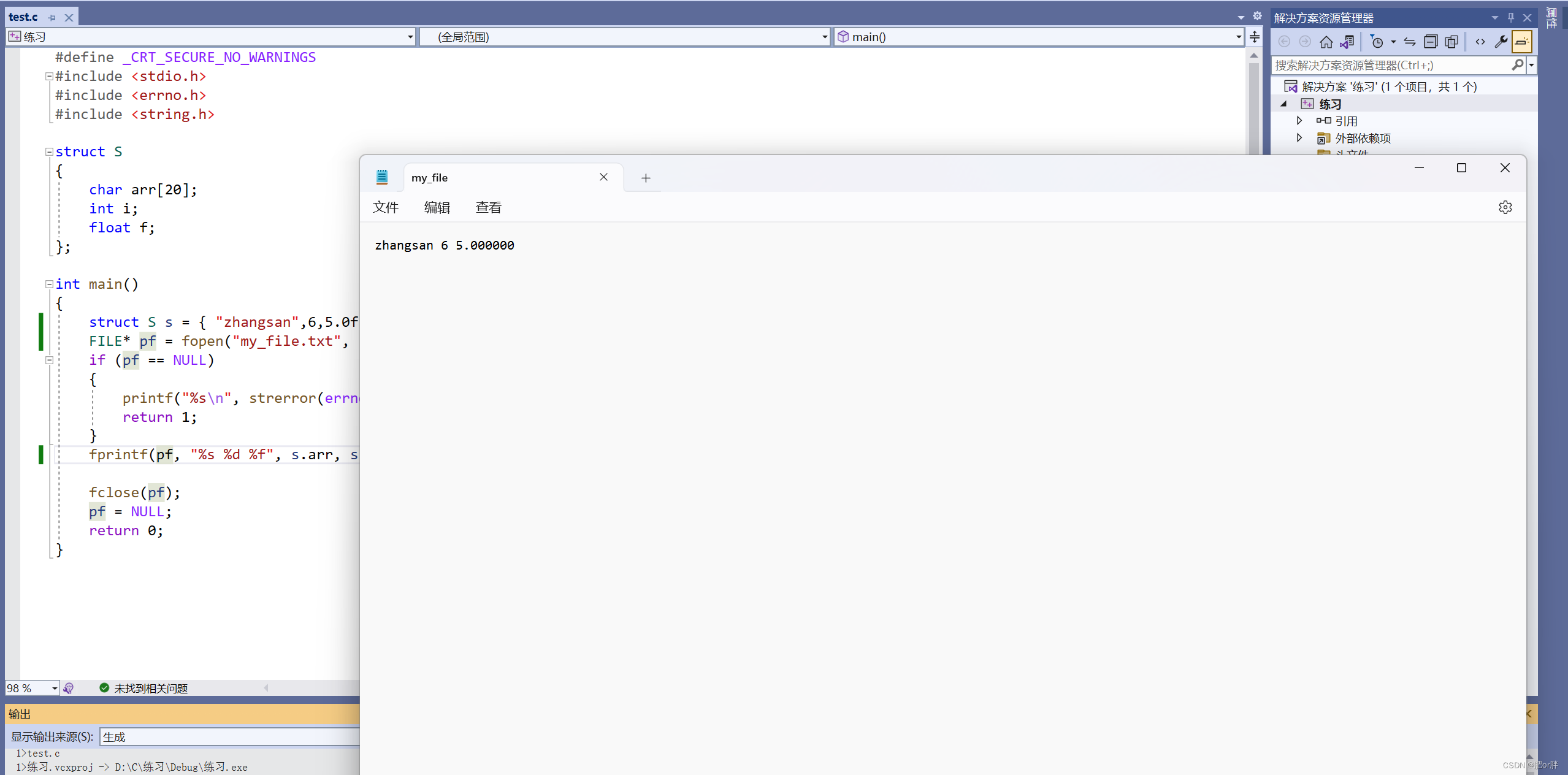Toggle auto-hide pin of Solution Explorer
Viewport: 1568px width, 775px height.
(1510, 18)
